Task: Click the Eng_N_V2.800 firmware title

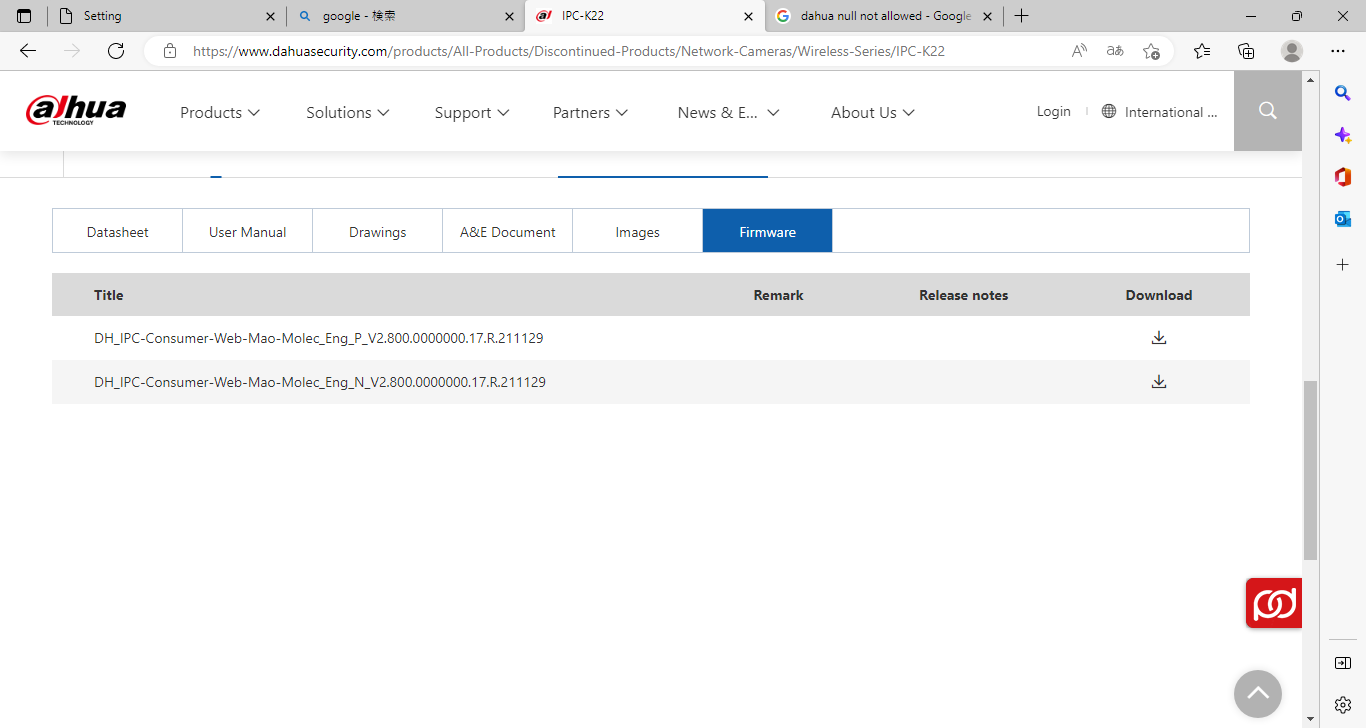Action: click(320, 382)
